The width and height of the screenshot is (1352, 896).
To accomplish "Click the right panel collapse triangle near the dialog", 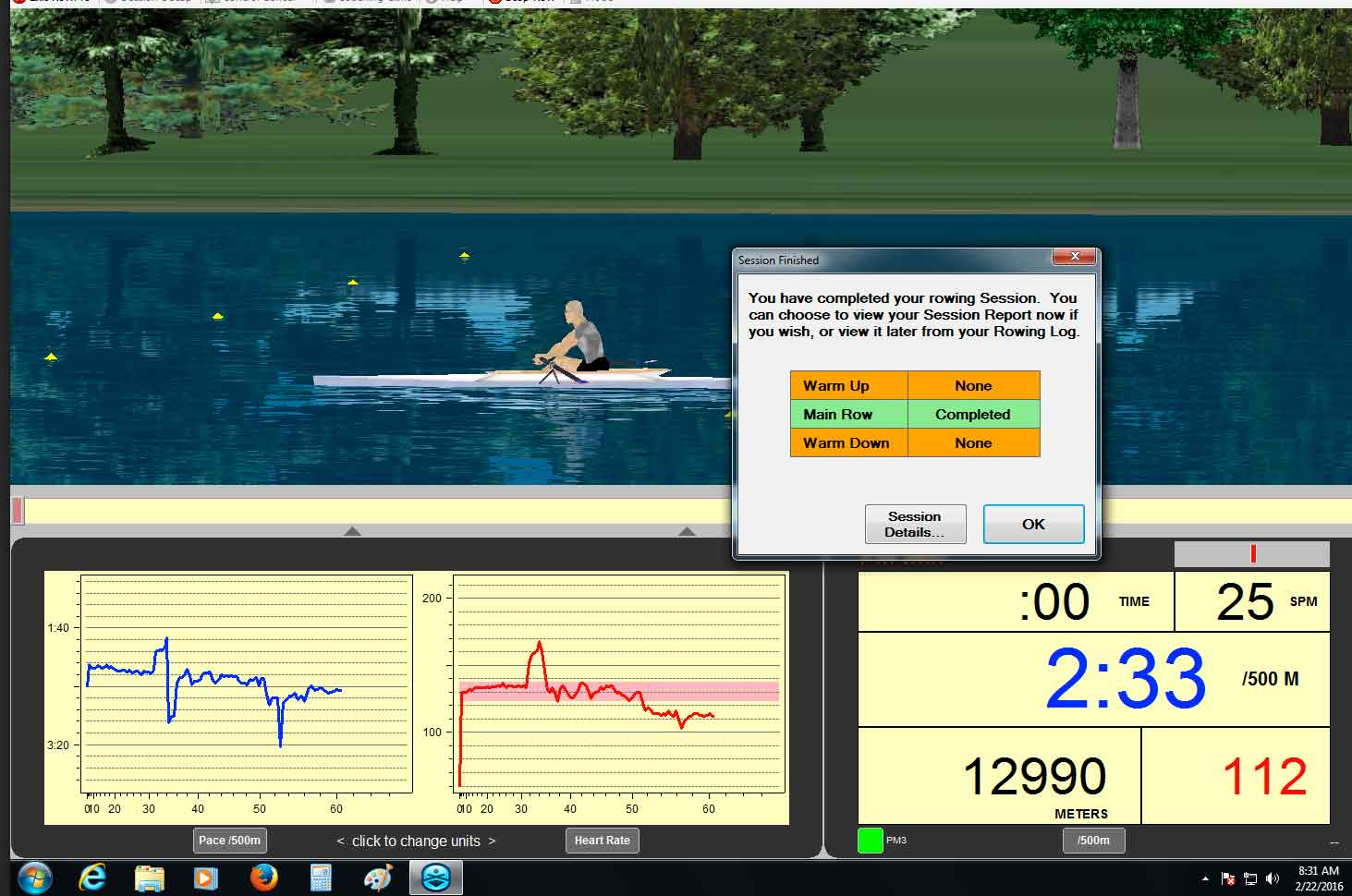I will (x=687, y=531).
